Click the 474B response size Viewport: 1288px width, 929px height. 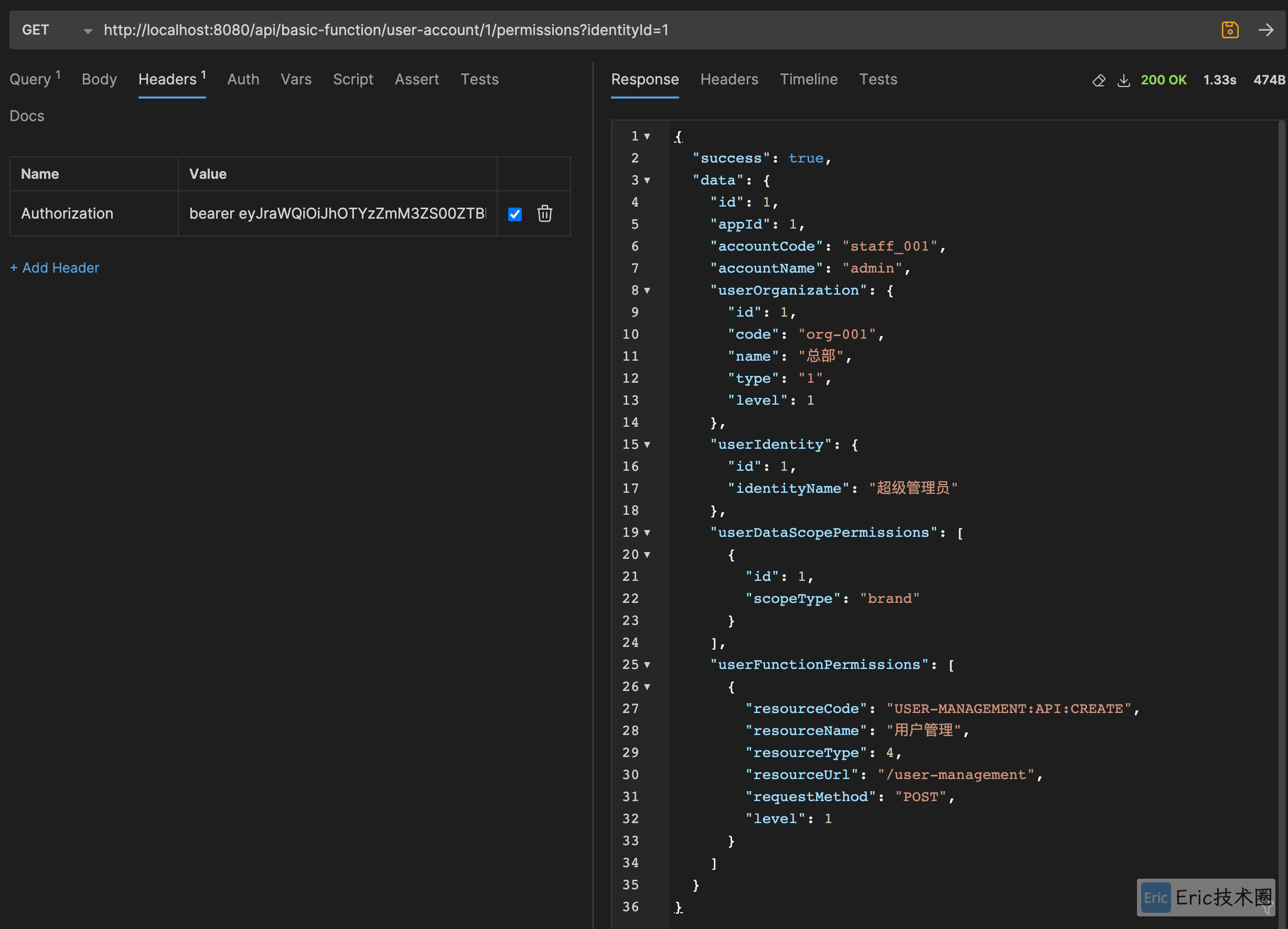tap(1269, 80)
